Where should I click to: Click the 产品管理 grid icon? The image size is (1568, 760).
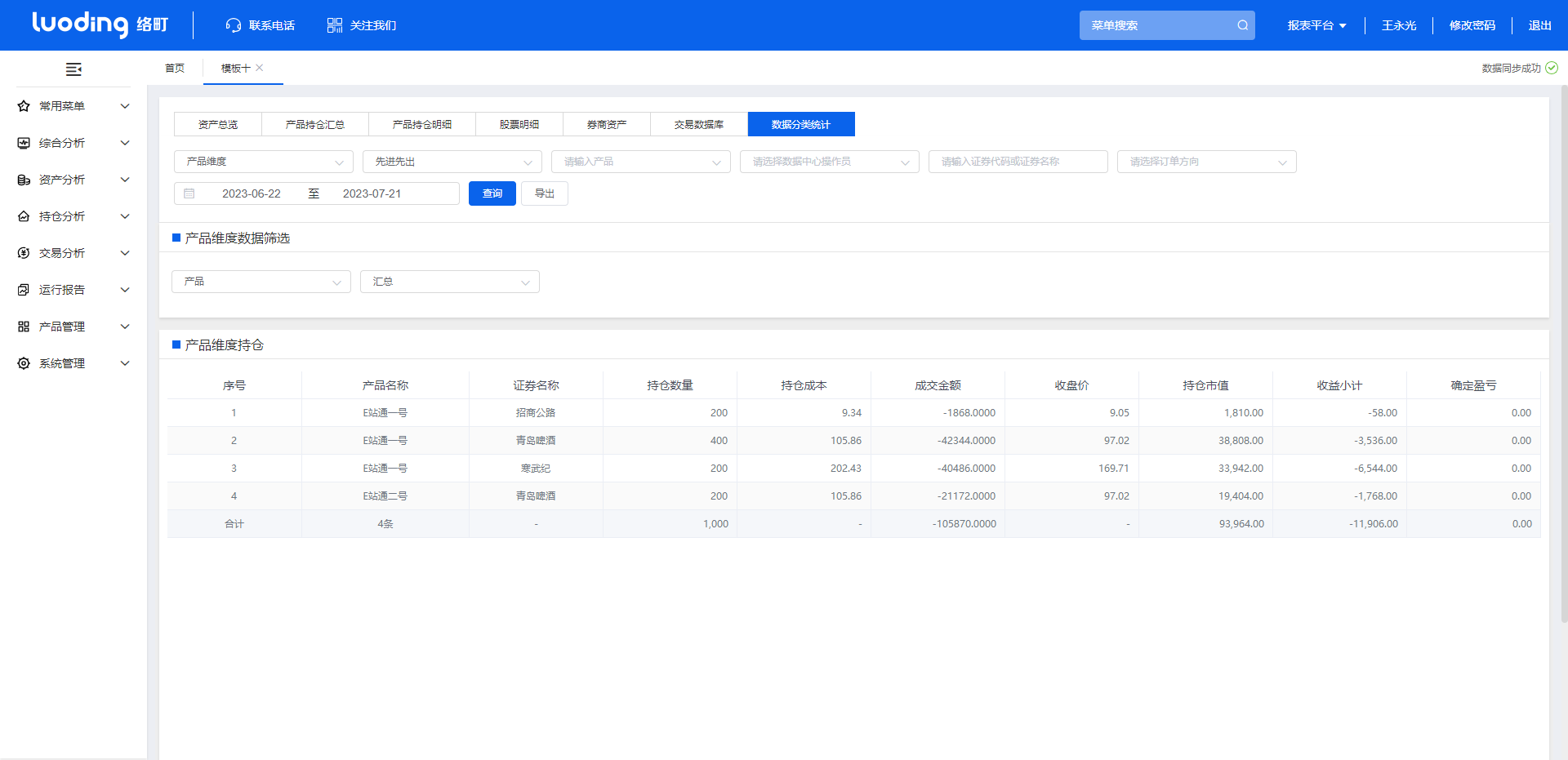24,327
